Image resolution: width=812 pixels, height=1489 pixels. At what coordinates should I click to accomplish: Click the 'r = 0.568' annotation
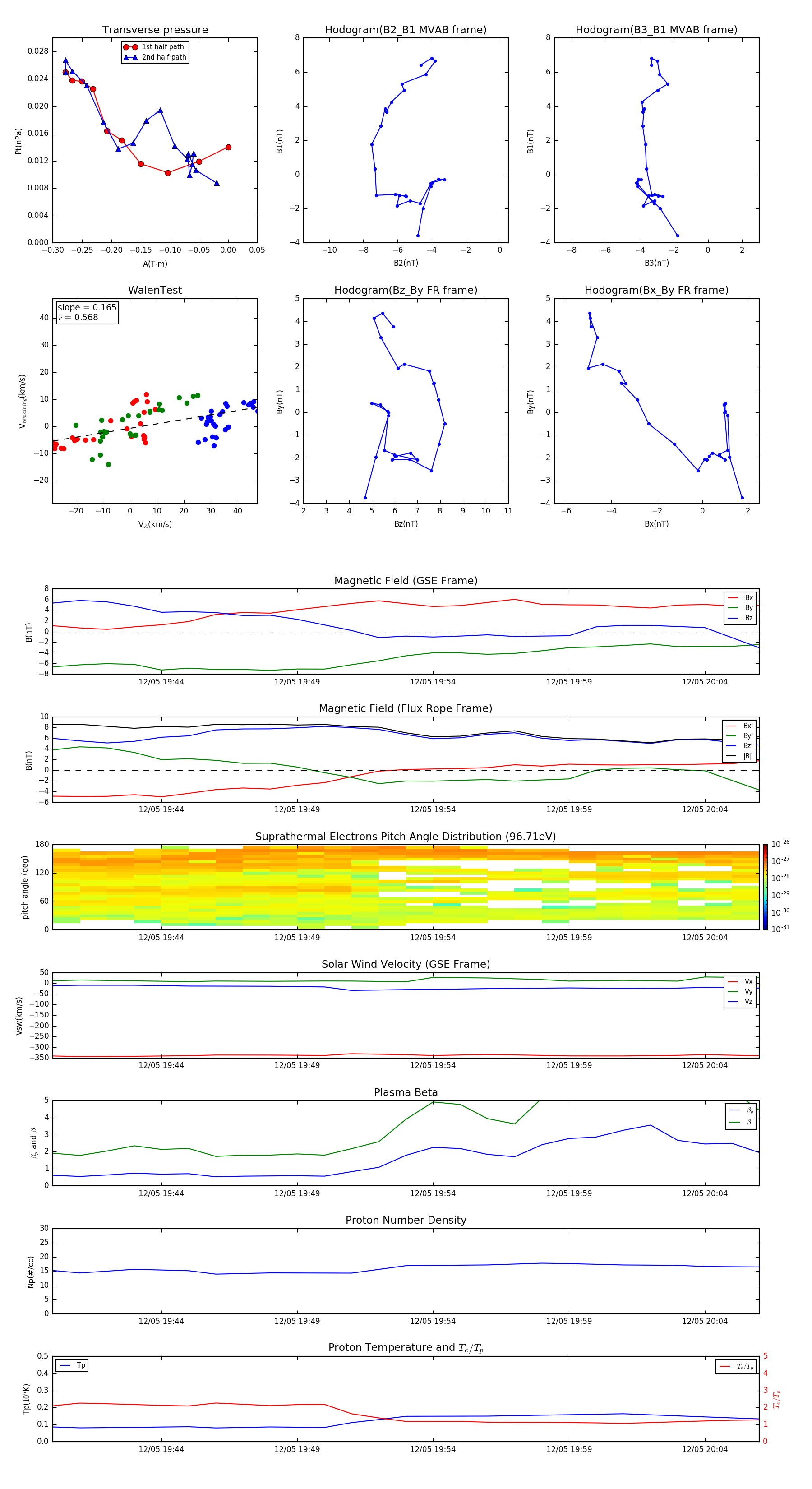coord(78,317)
